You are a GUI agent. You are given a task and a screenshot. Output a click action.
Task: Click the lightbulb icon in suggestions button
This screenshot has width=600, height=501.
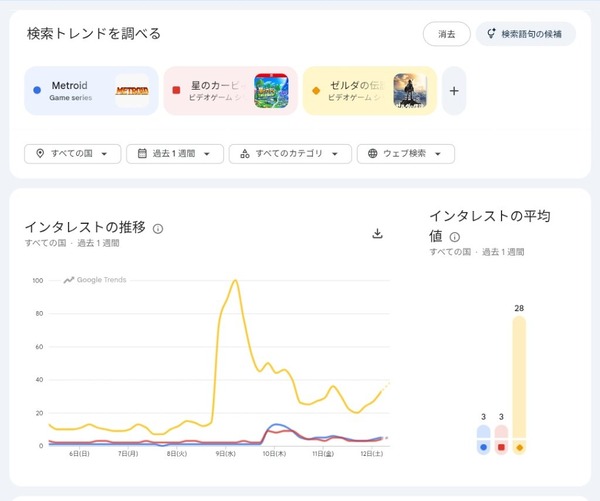point(491,33)
